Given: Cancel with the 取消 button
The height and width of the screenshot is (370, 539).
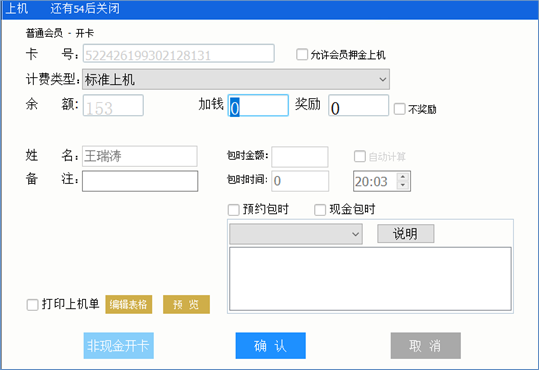Looking at the screenshot, I should coord(426,346).
